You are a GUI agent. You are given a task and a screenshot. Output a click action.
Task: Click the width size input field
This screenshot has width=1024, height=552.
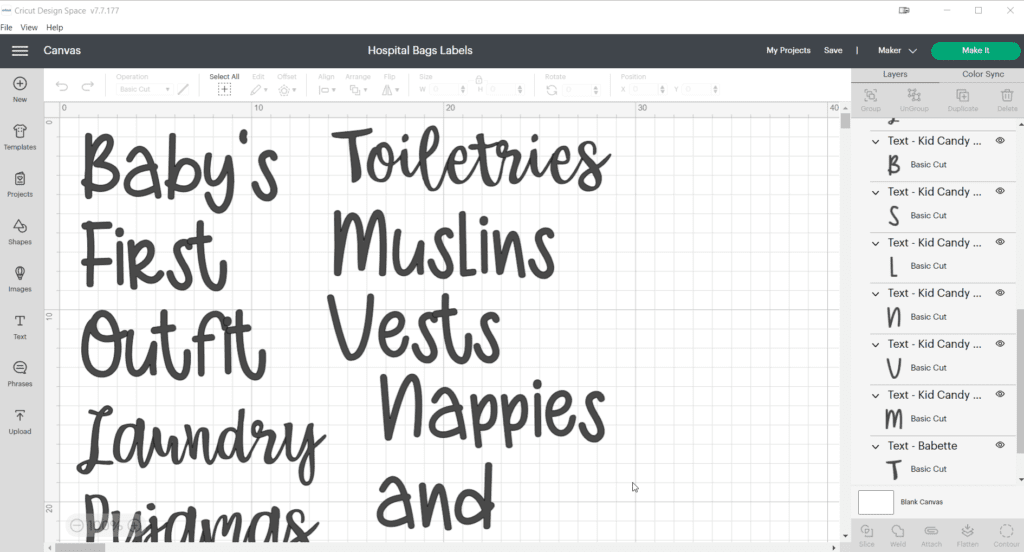[x=447, y=89]
